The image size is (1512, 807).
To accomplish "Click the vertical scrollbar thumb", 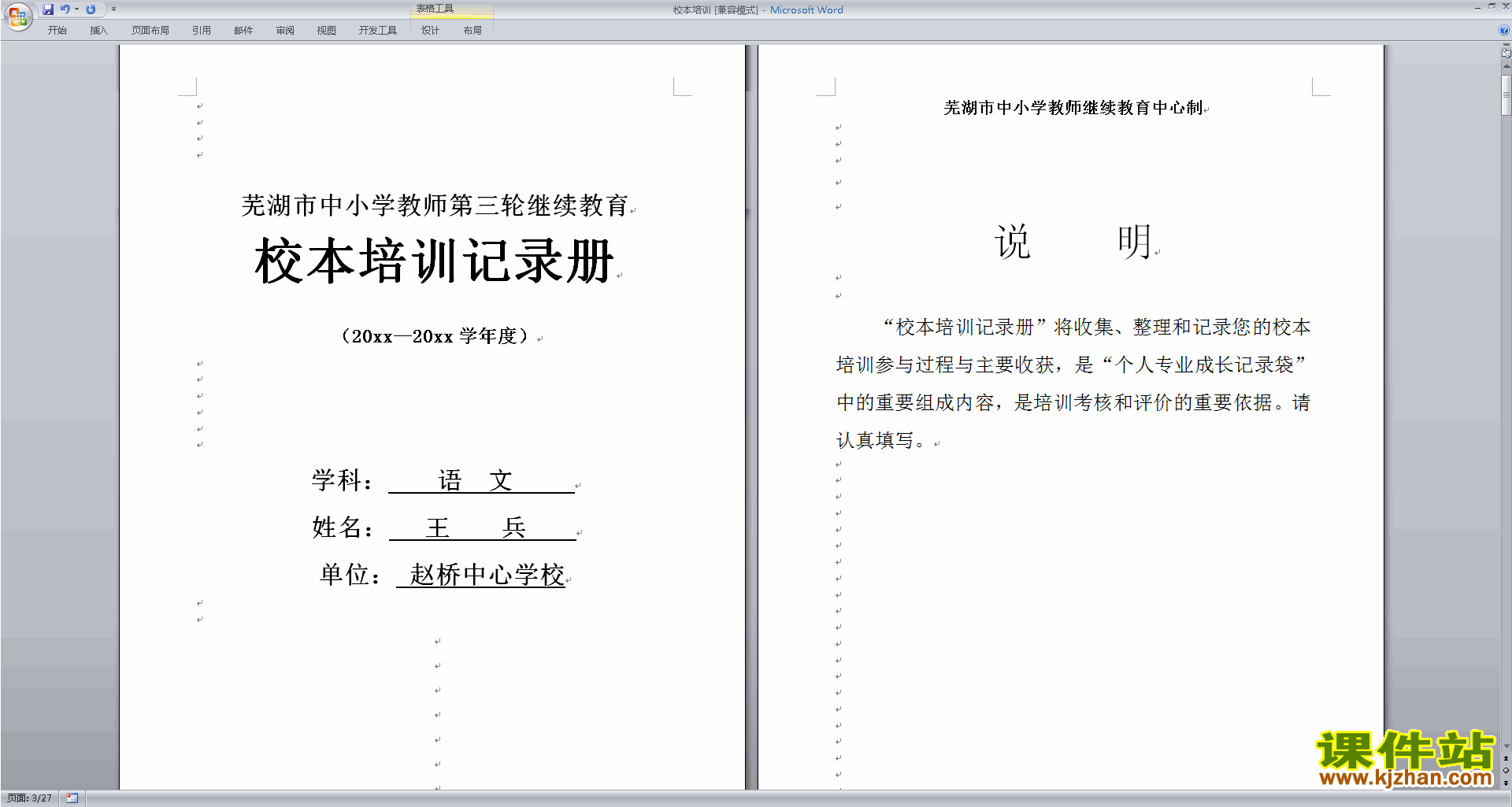I will pyautogui.click(x=1506, y=95).
